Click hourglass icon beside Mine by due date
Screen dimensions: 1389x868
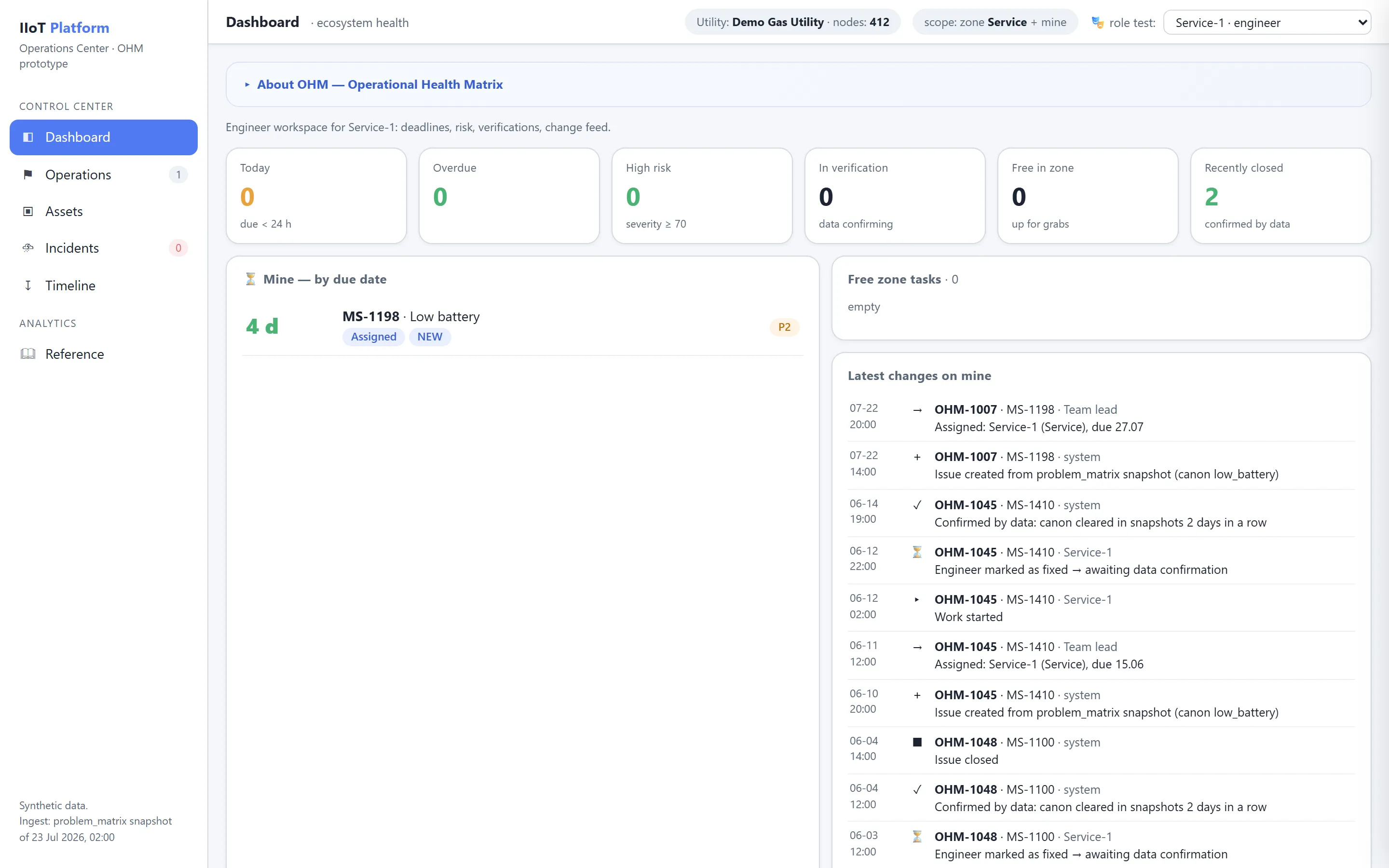(250, 279)
